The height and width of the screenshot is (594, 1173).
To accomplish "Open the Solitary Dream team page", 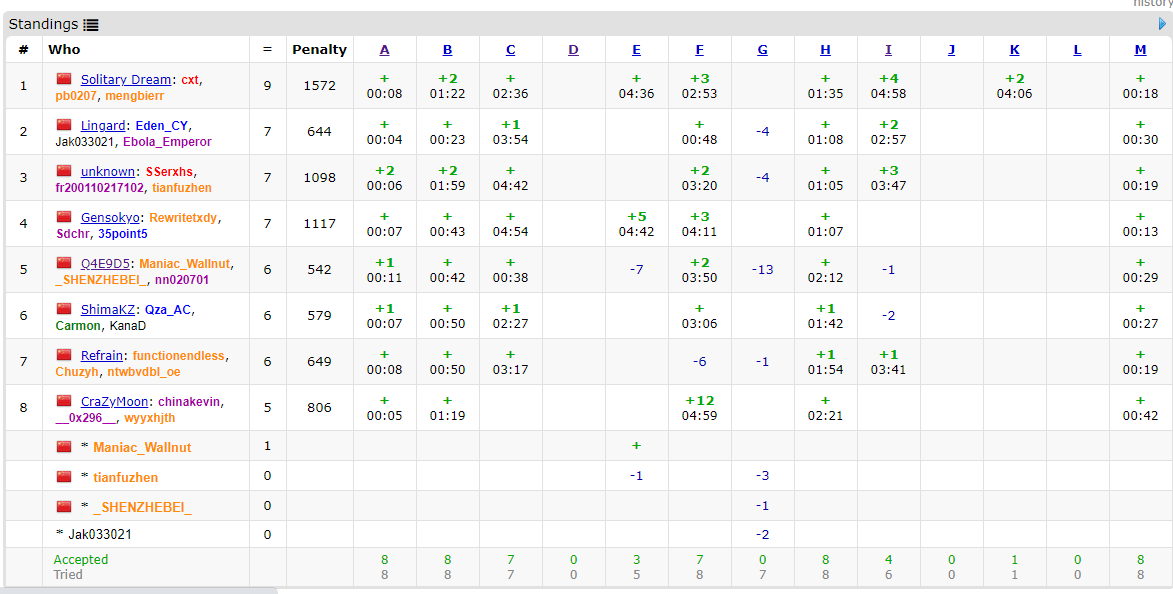I will pos(126,79).
